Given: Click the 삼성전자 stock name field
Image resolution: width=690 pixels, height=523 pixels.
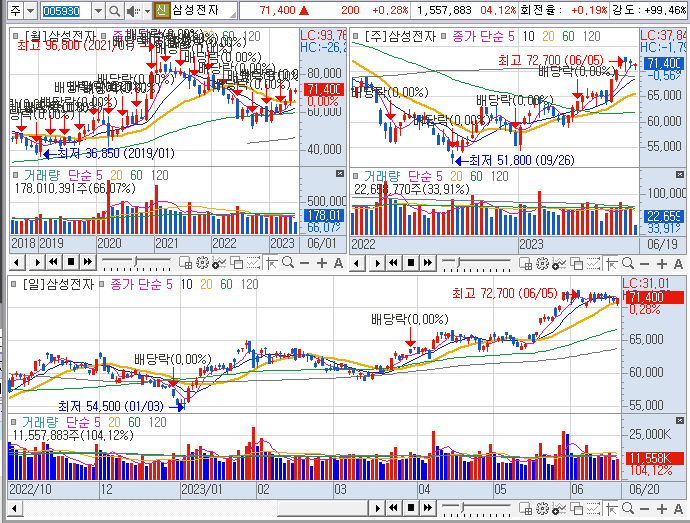Looking at the screenshot, I should (203, 10).
